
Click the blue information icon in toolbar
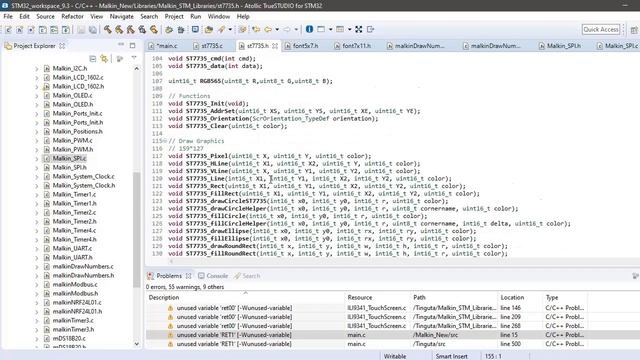(309, 29)
